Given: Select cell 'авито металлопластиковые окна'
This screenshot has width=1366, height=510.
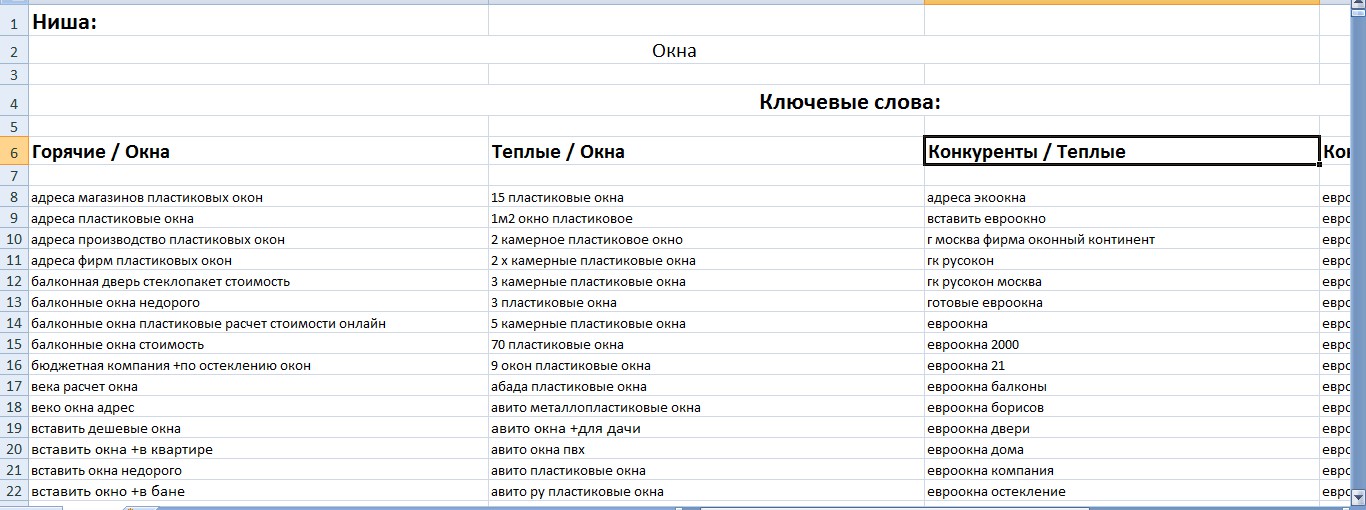Looking at the screenshot, I should (706, 407).
